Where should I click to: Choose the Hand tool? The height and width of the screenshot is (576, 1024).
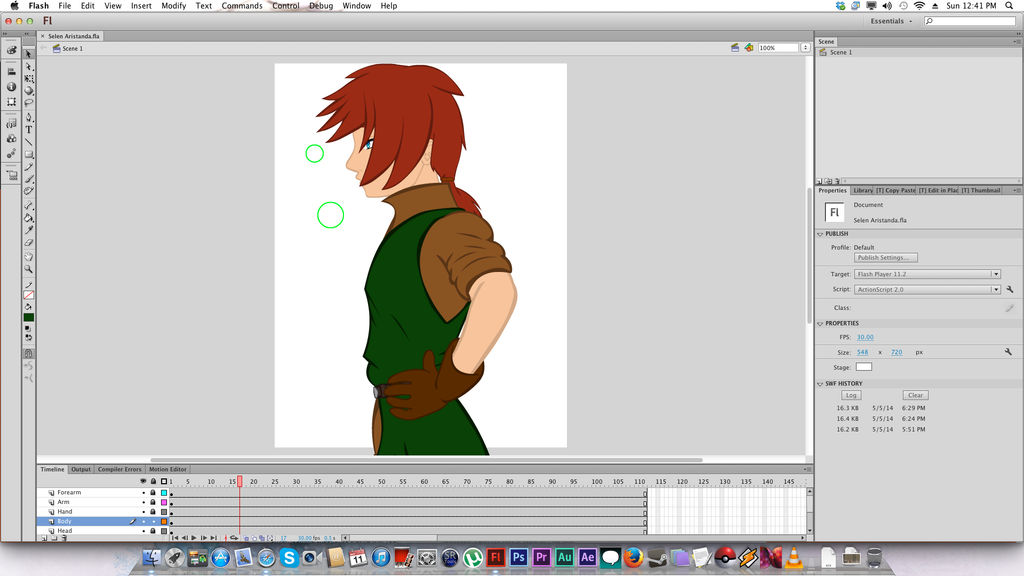tap(29, 257)
